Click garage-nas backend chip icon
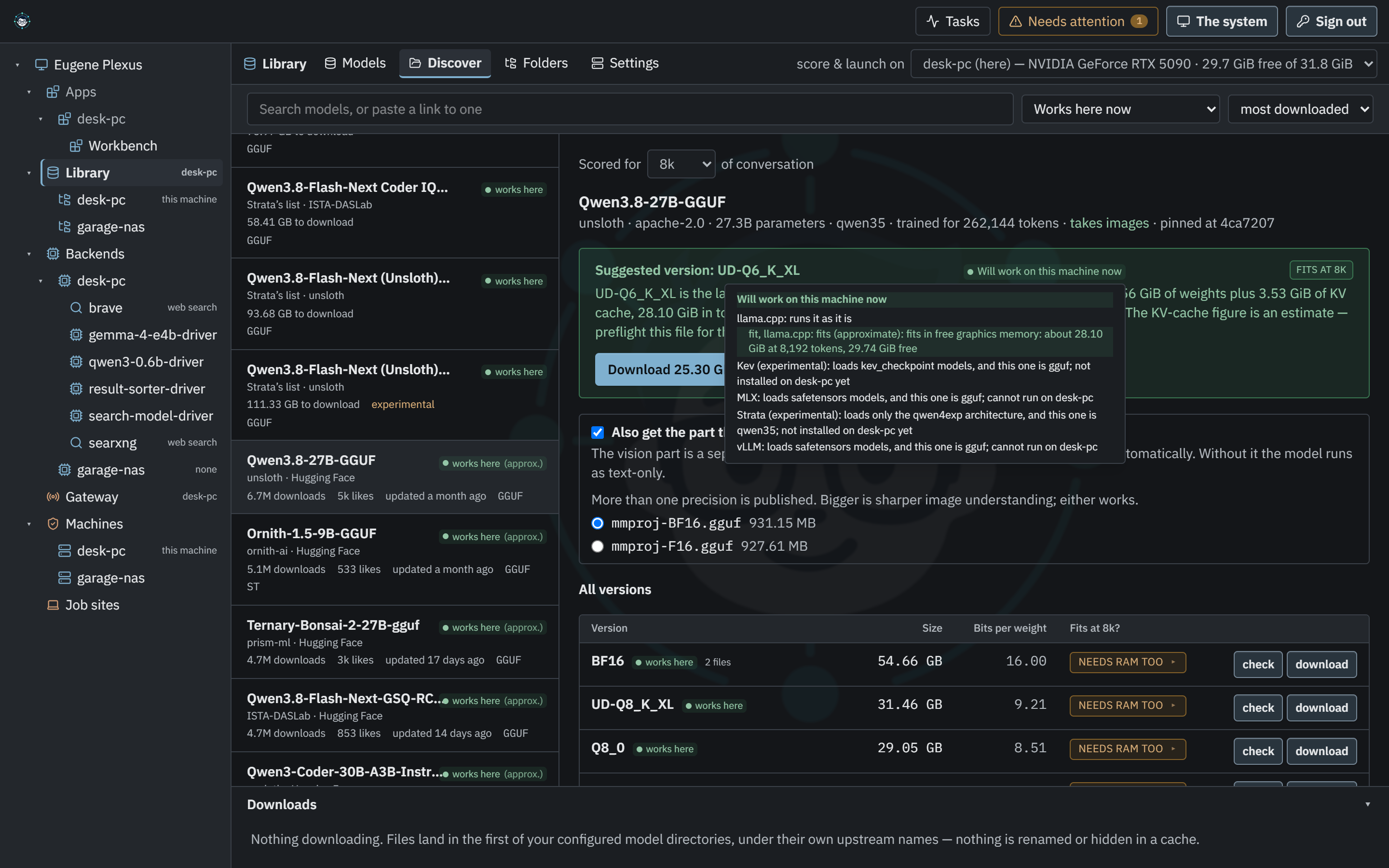 (x=64, y=470)
